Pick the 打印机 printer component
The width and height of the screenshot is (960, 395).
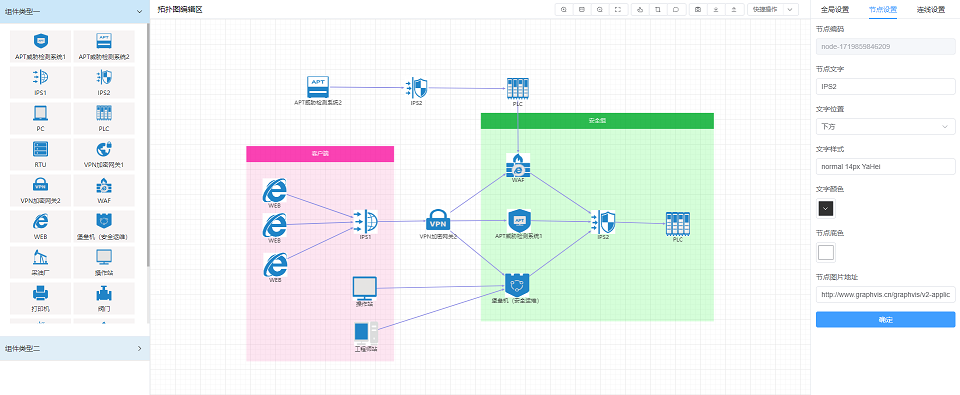pyautogui.click(x=40, y=298)
